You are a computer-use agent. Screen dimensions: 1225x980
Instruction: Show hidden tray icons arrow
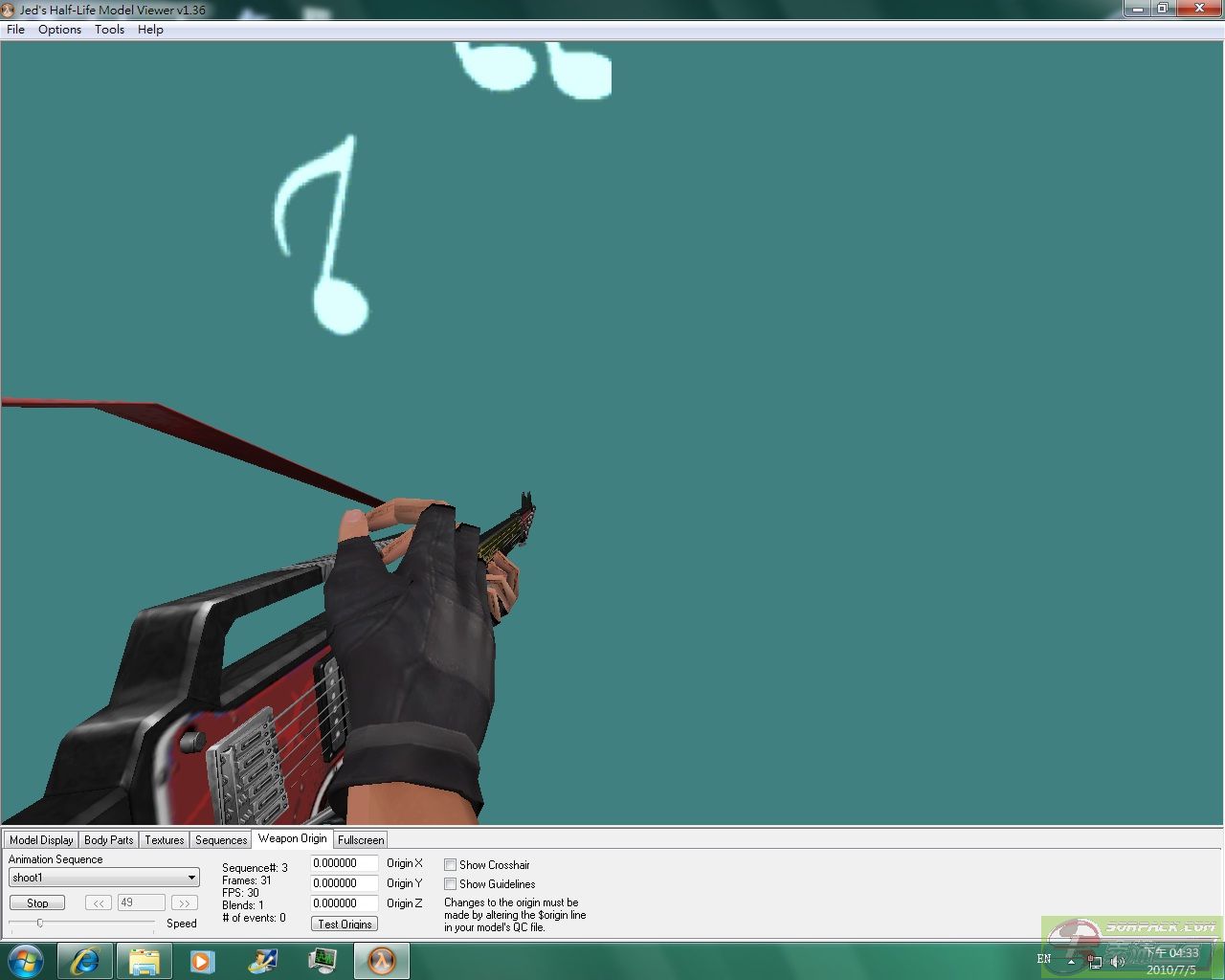coord(1071,961)
